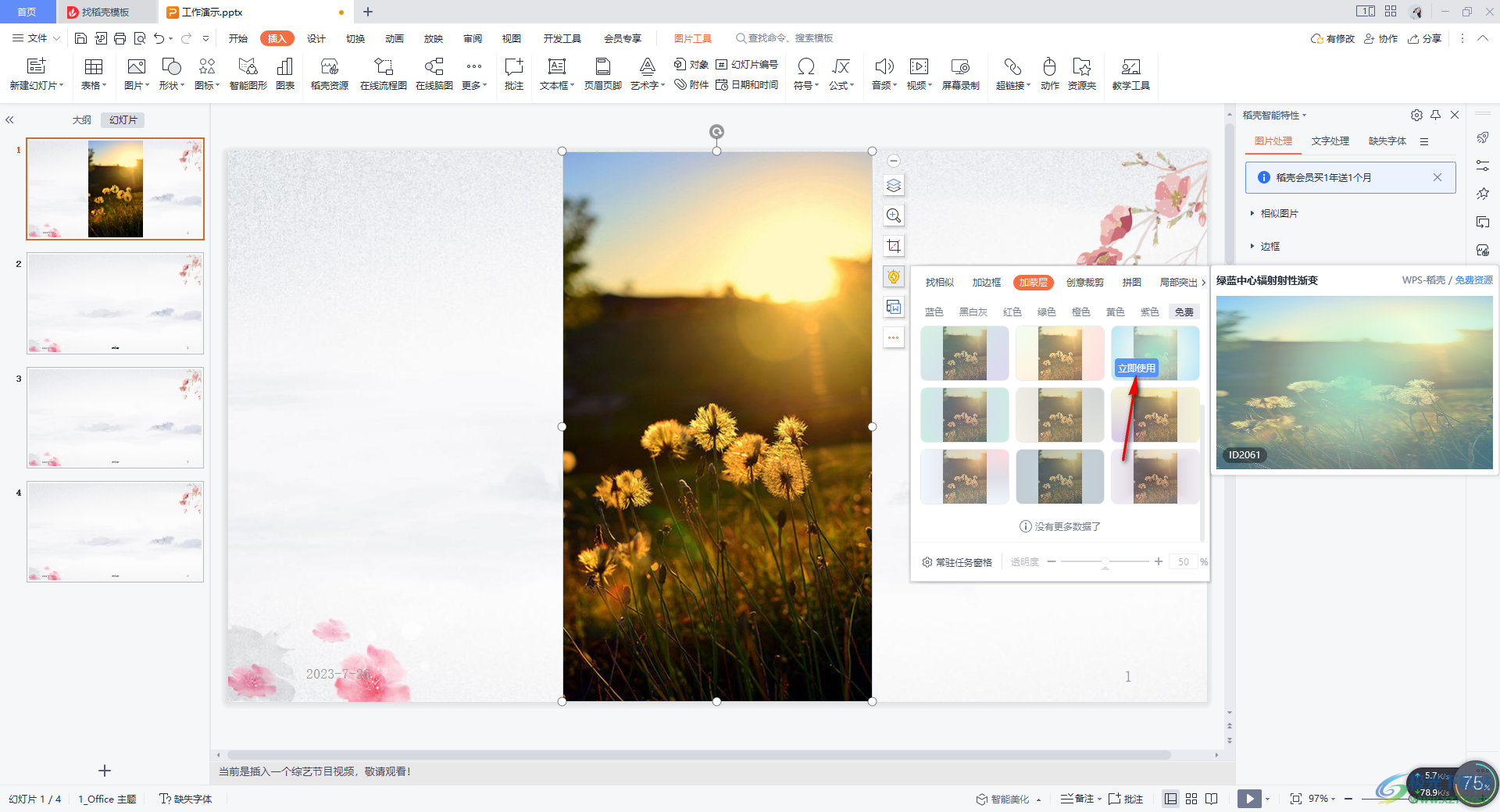The image size is (1500, 812).
Task: Open the Design (设计) ribbon tab
Action: [316, 38]
